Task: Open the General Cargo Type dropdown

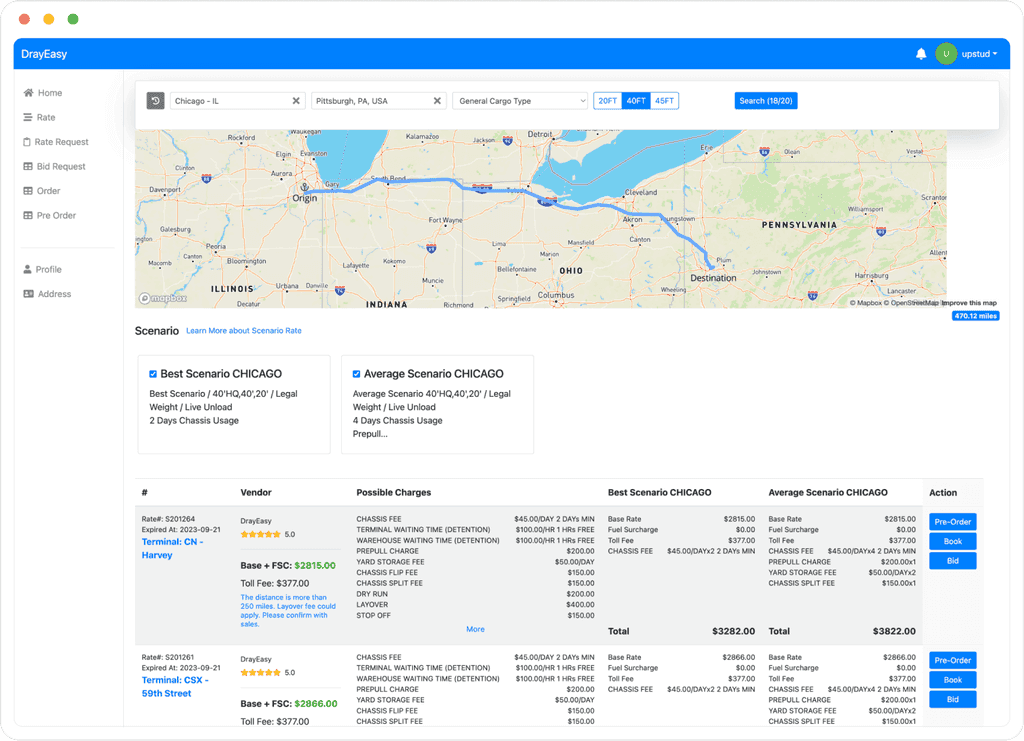Action: click(x=520, y=101)
